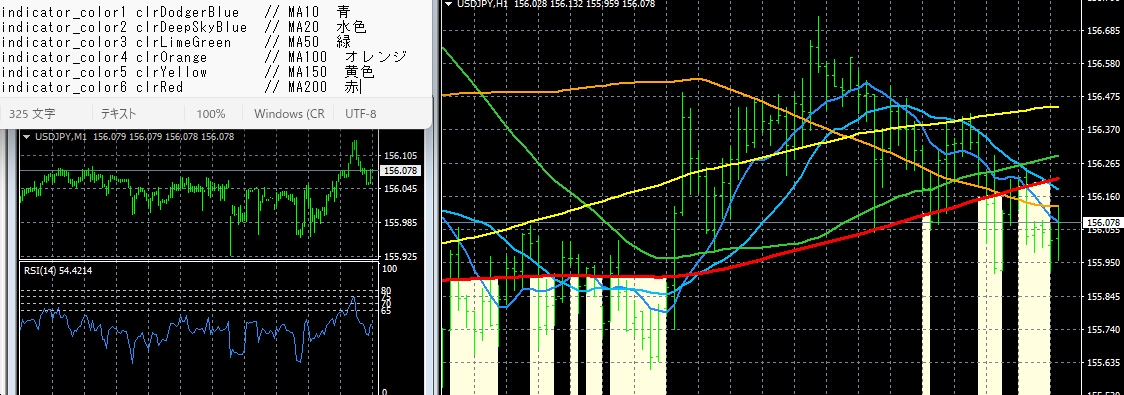Select the 'オレンジ' word in Notepad
This screenshot has height=395, width=1124.
pos(376,57)
